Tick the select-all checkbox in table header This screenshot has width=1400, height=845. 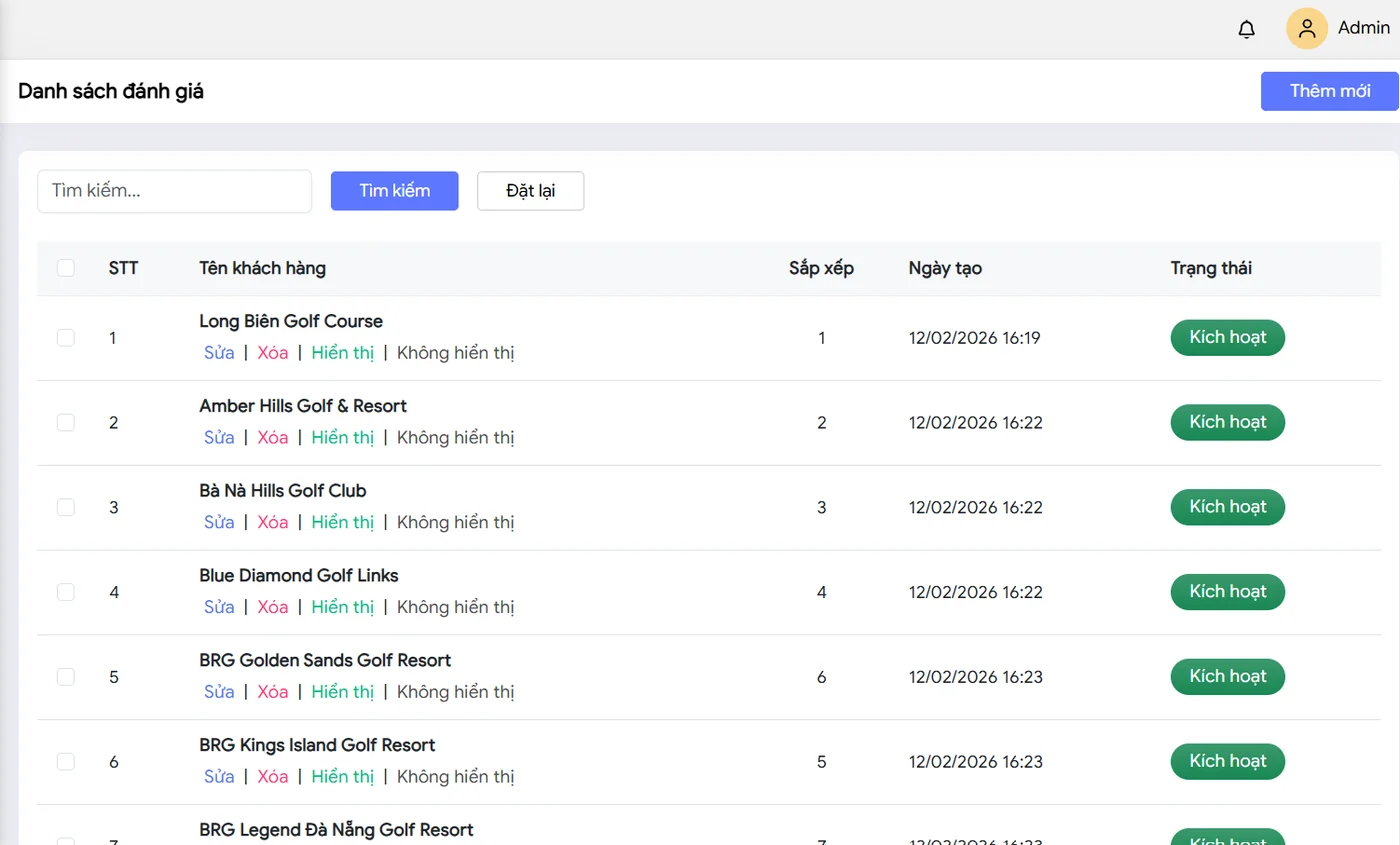pyautogui.click(x=66, y=268)
